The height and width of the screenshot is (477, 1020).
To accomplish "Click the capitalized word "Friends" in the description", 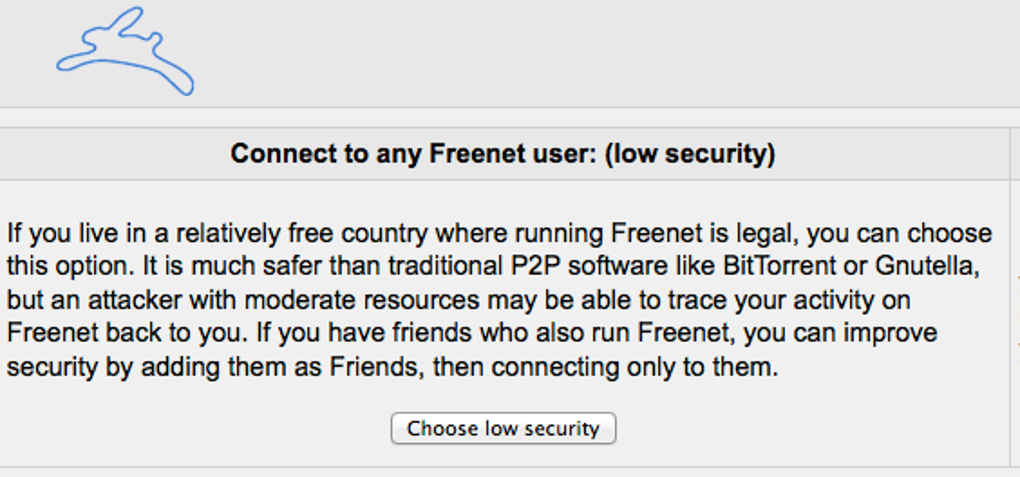I will [374, 367].
